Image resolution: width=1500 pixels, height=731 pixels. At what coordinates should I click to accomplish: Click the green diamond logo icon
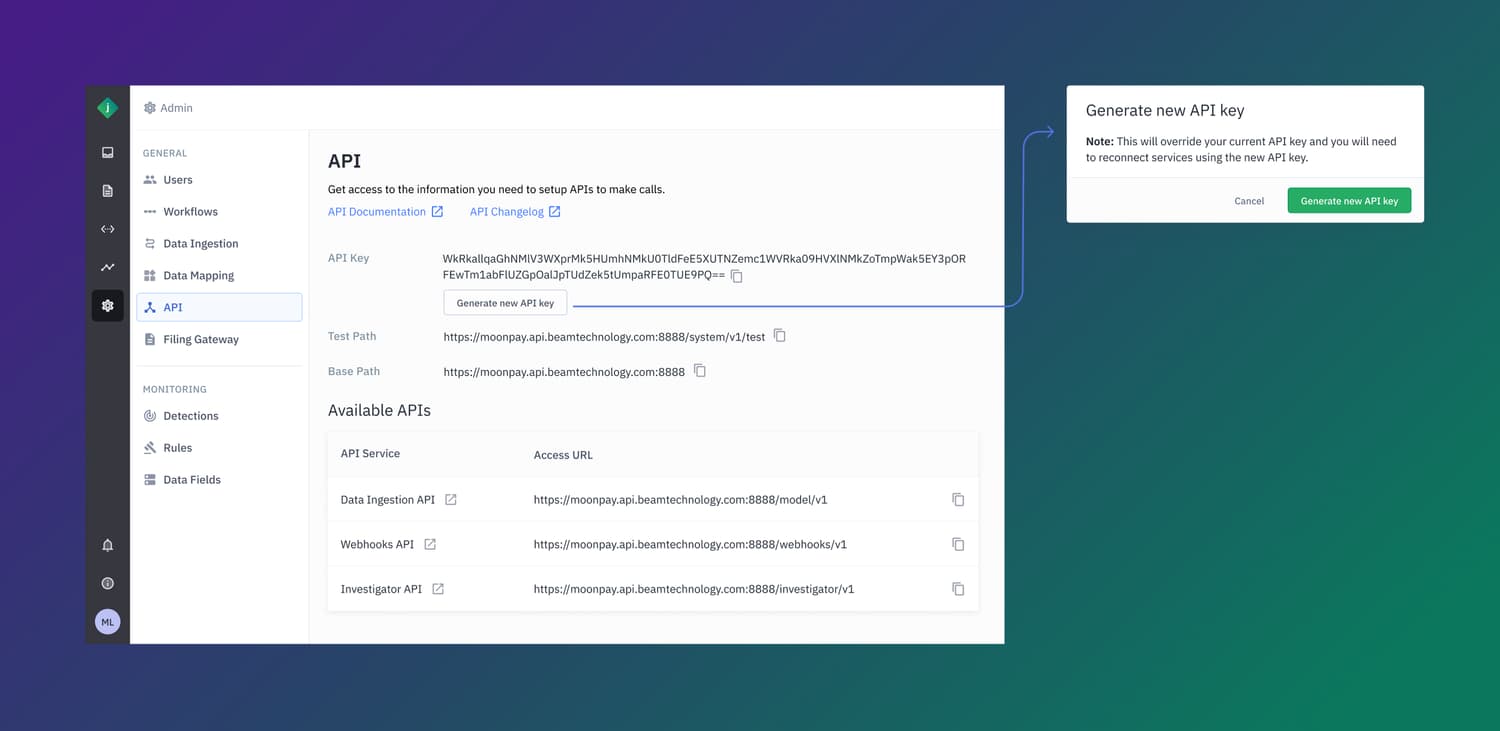(x=107, y=108)
